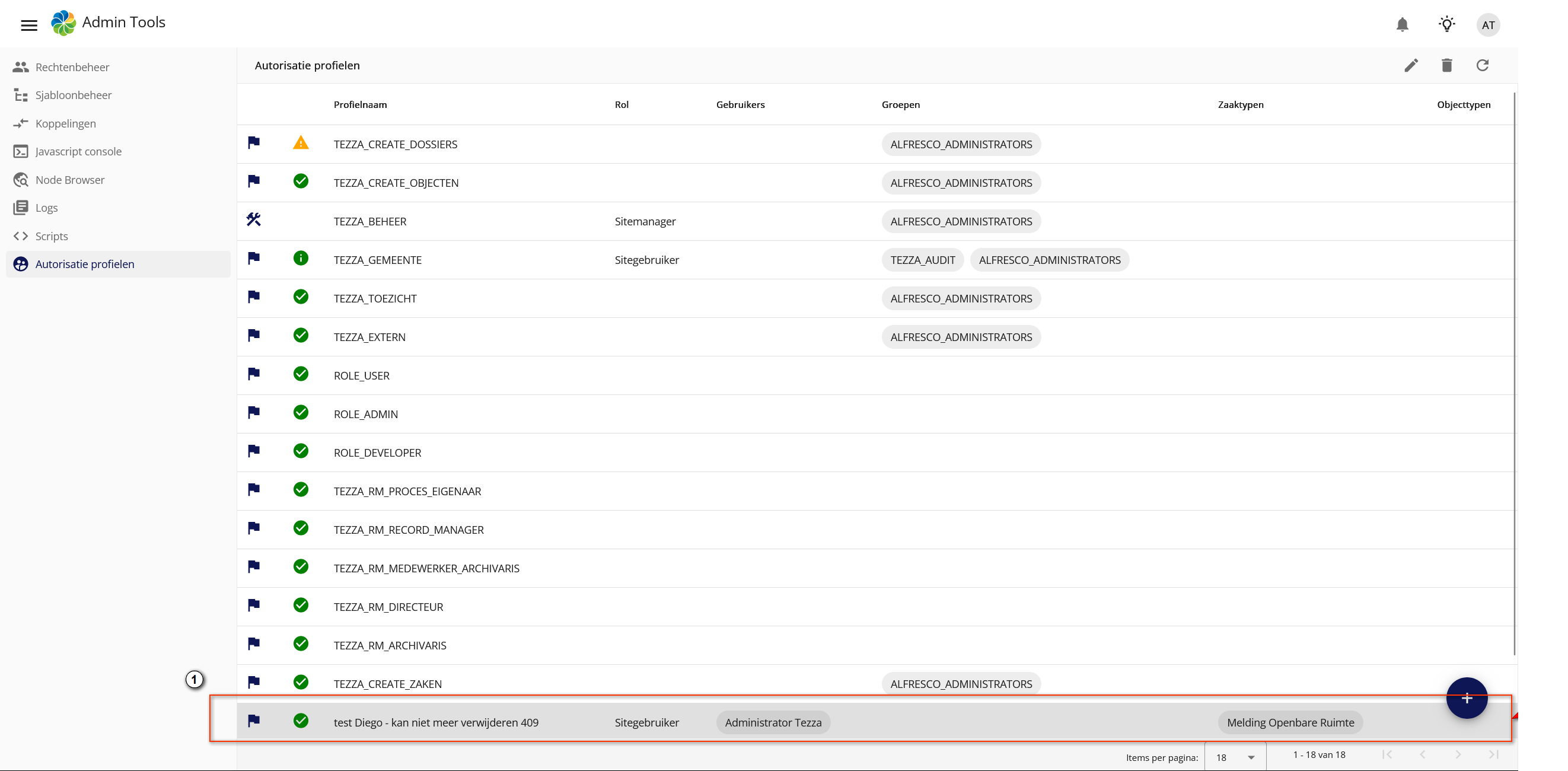Click the floating plus add button
Image resolution: width=1568 pixels, height=771 pixels.
[x=1467, y=698]
